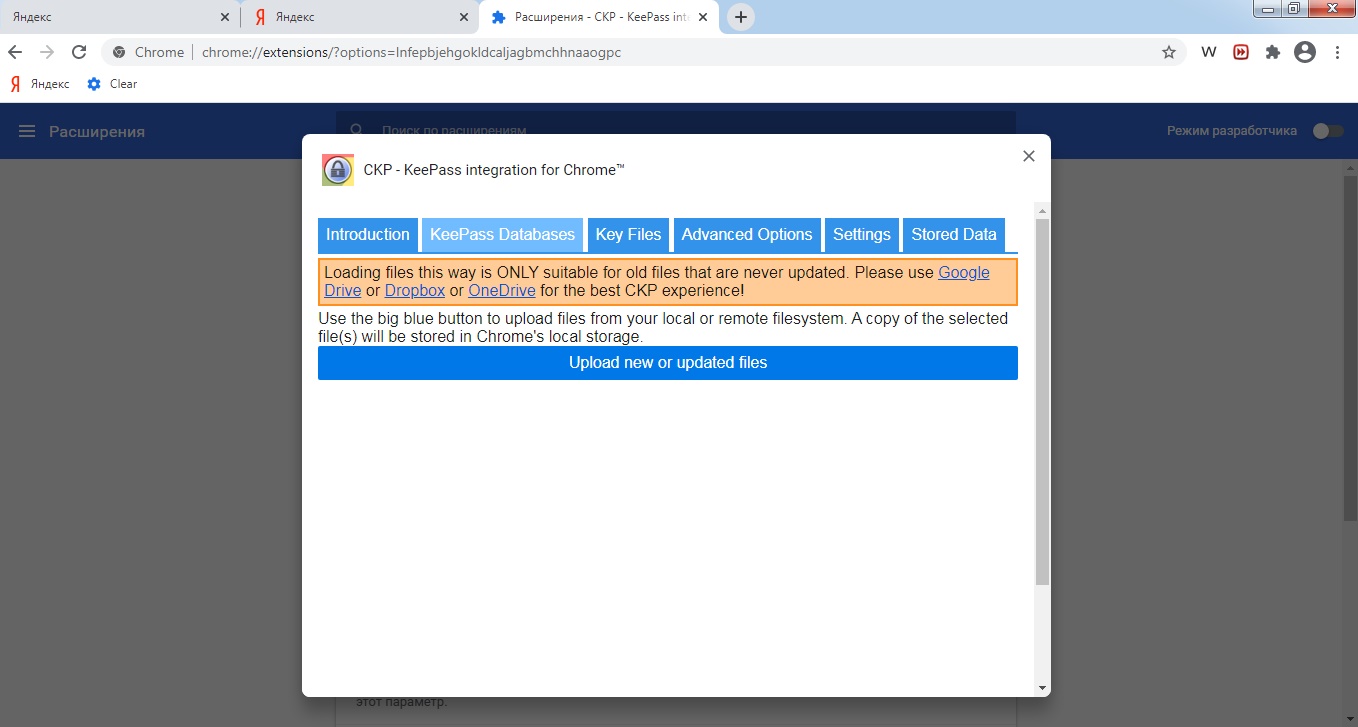Open the Key Files tab

pyautogui.click(x=628, y=235)
